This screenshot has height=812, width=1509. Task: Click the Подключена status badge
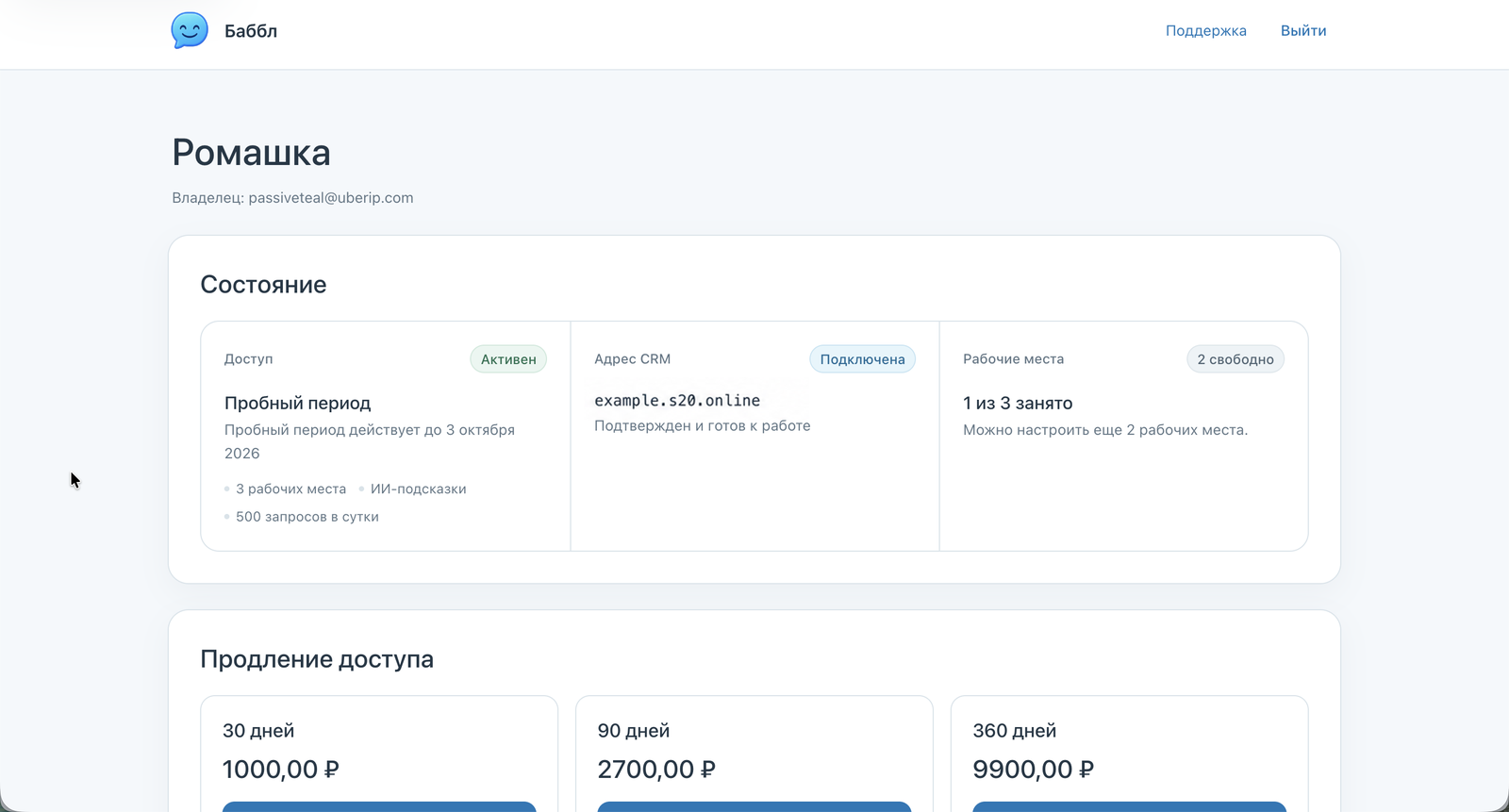coord(862,359)
